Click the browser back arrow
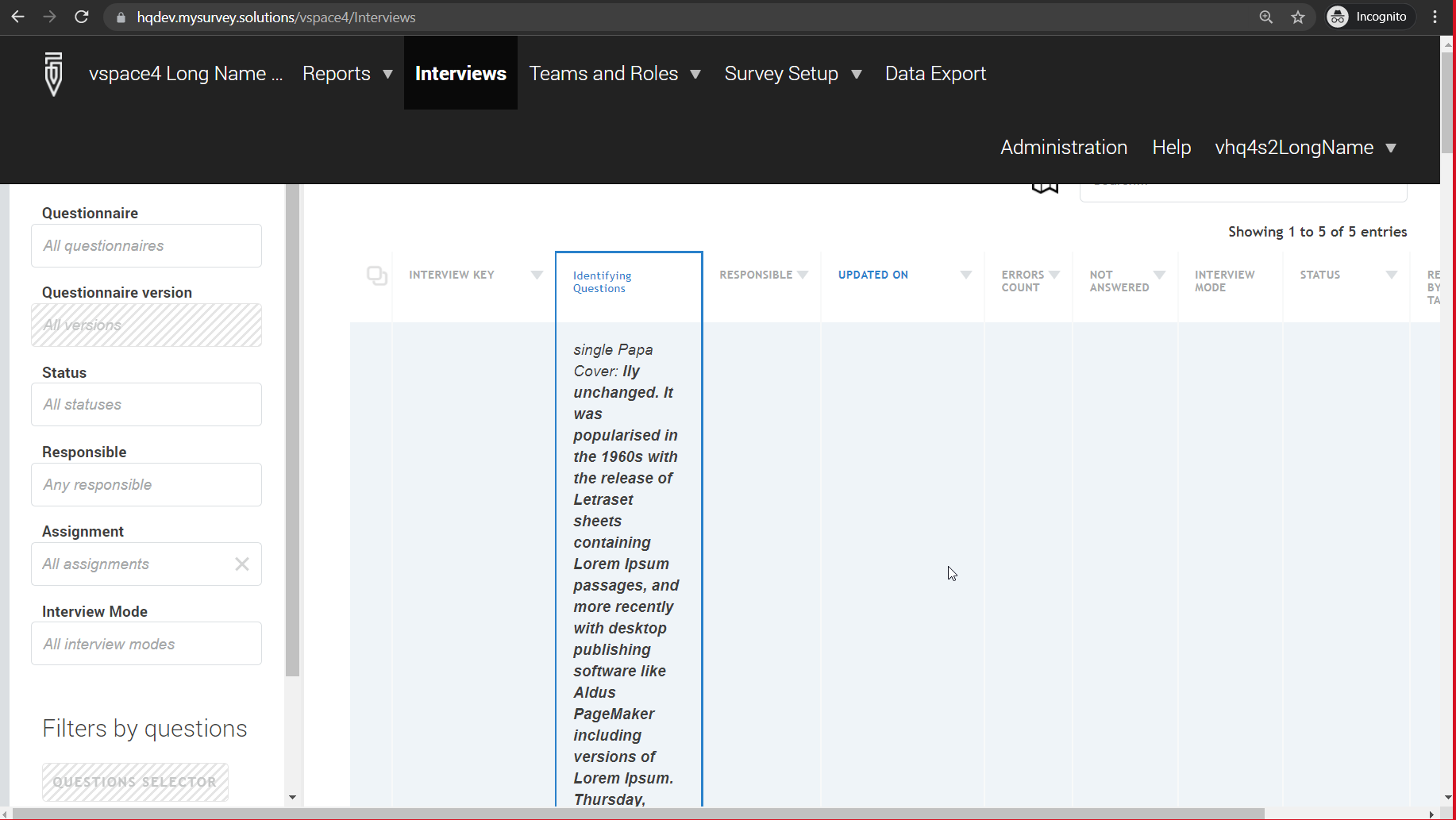Image resolution: width=1456 pixels, height=820 pixels. pos(17,17)
